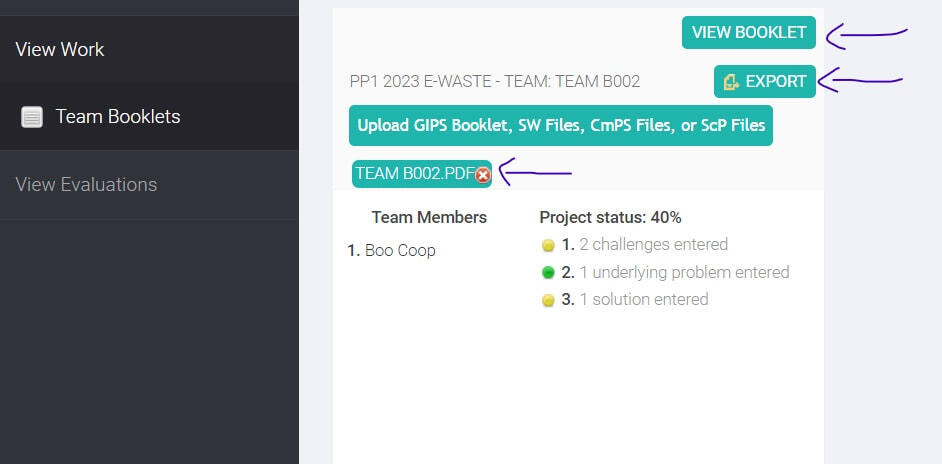Screen dimensions: 942x464
Task: Click the document icon on the Export button
Action: pos(731,82)
